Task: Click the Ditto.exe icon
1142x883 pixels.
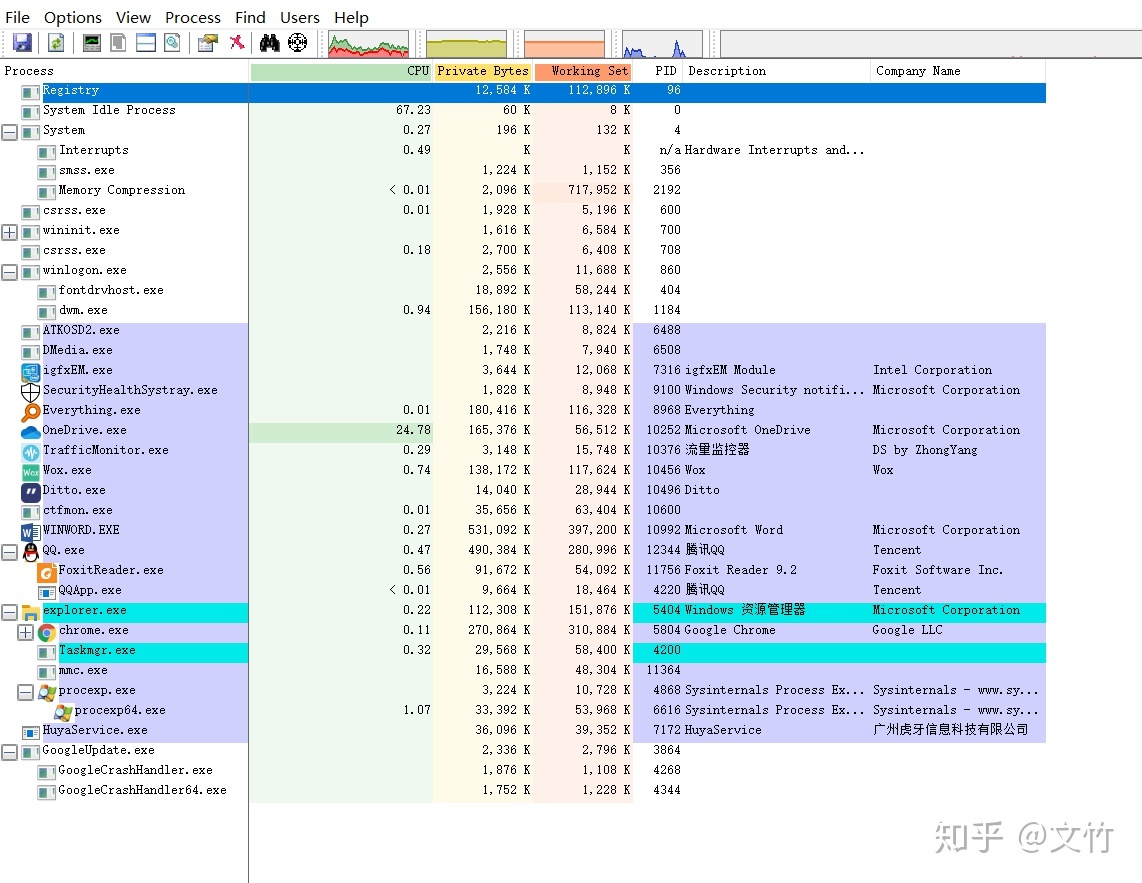Action: [x=31, y=492]
